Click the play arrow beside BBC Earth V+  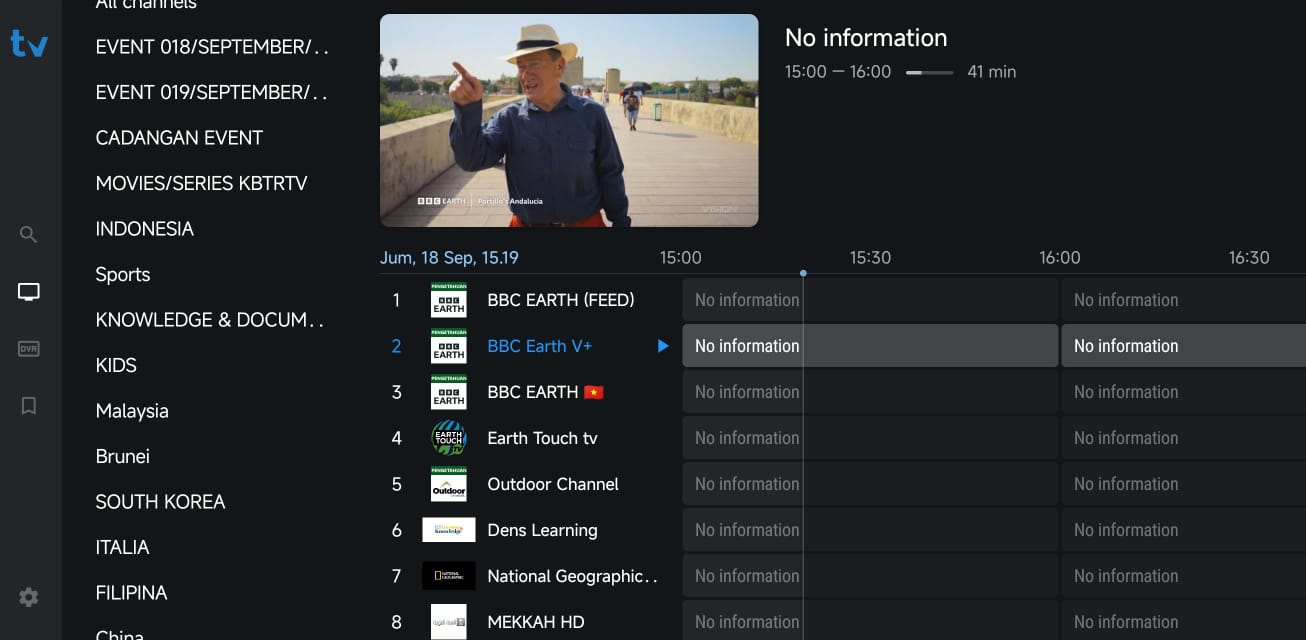coord(662,346)
